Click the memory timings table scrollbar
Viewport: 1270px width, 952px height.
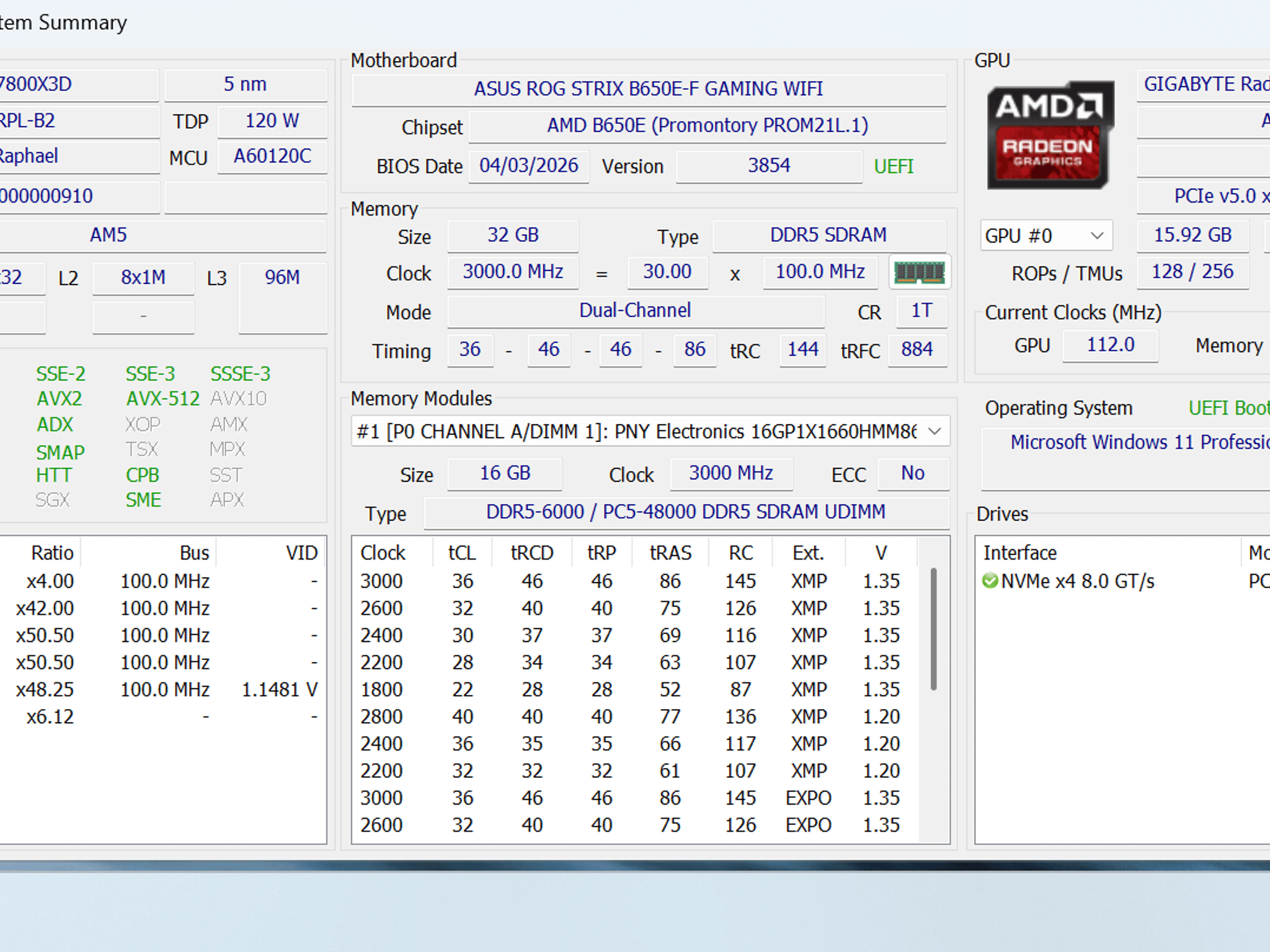(933, 629)
